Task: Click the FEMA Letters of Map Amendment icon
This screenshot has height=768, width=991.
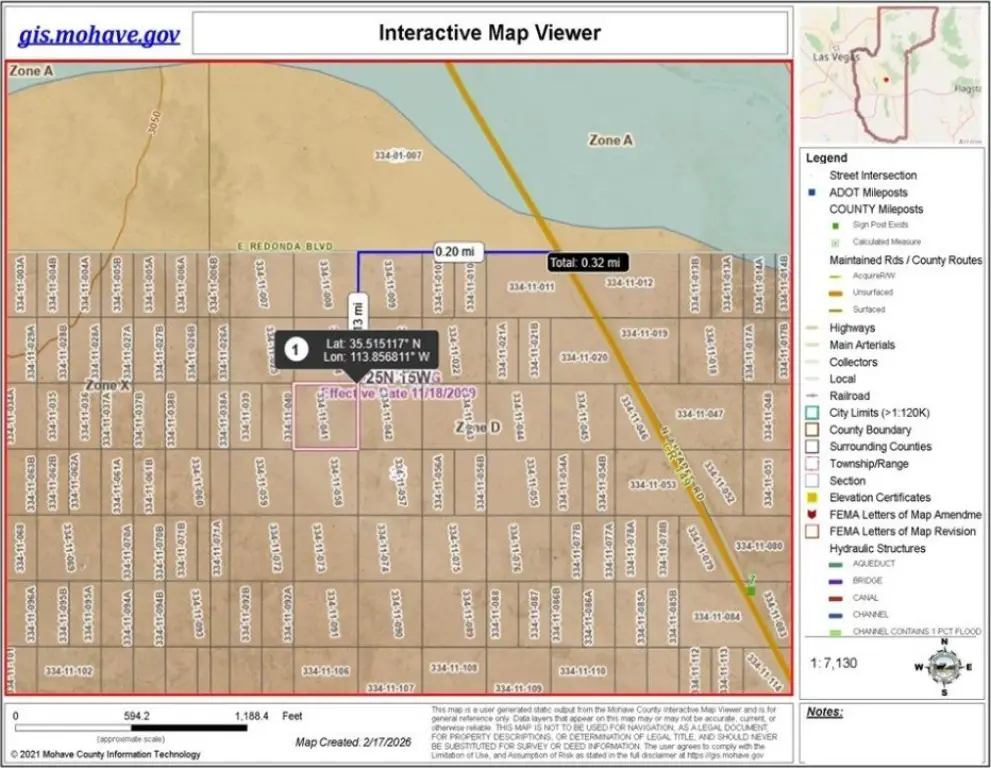Action: tap(814, 515)
